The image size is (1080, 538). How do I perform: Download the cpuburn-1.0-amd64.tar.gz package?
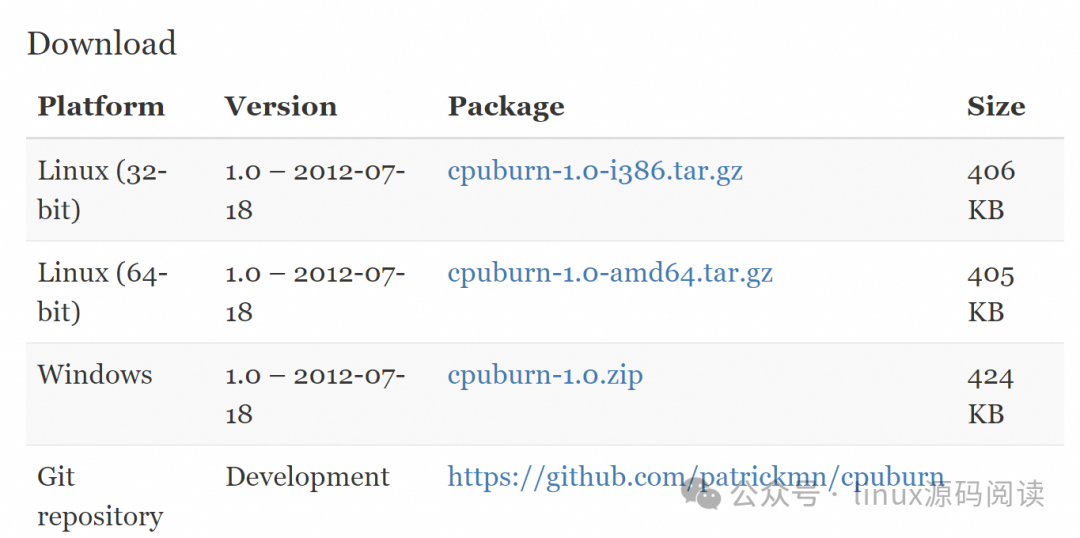point(610,273)
